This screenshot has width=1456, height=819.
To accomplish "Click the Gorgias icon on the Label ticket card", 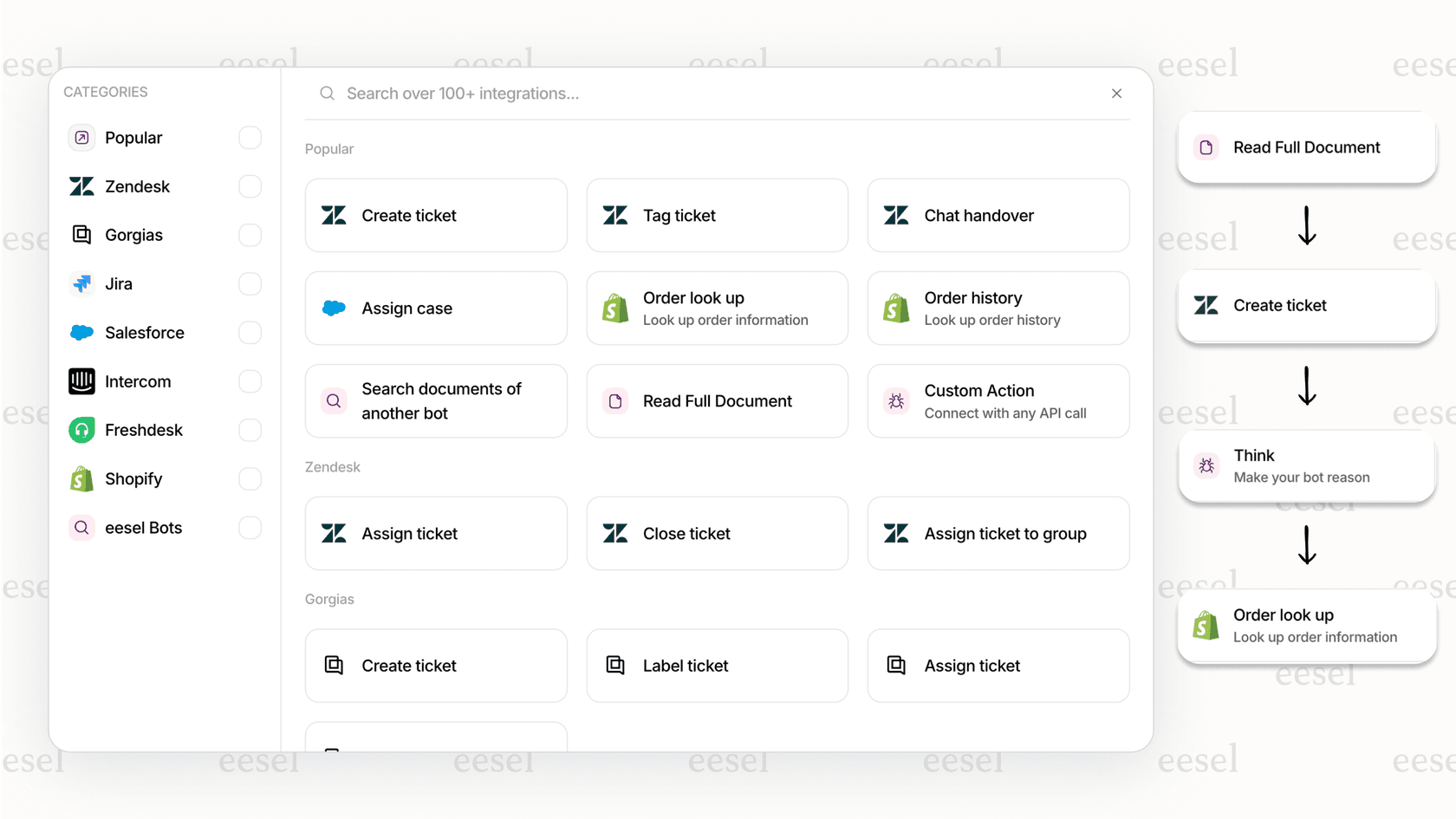I will tap(615, 666).
